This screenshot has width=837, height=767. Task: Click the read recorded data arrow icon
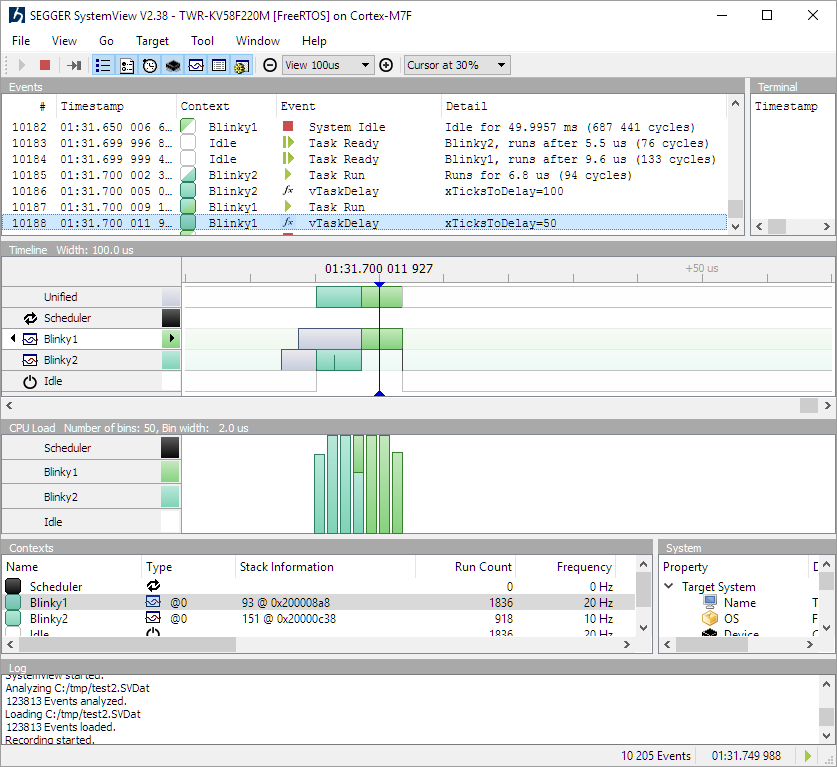click(74, 65)
